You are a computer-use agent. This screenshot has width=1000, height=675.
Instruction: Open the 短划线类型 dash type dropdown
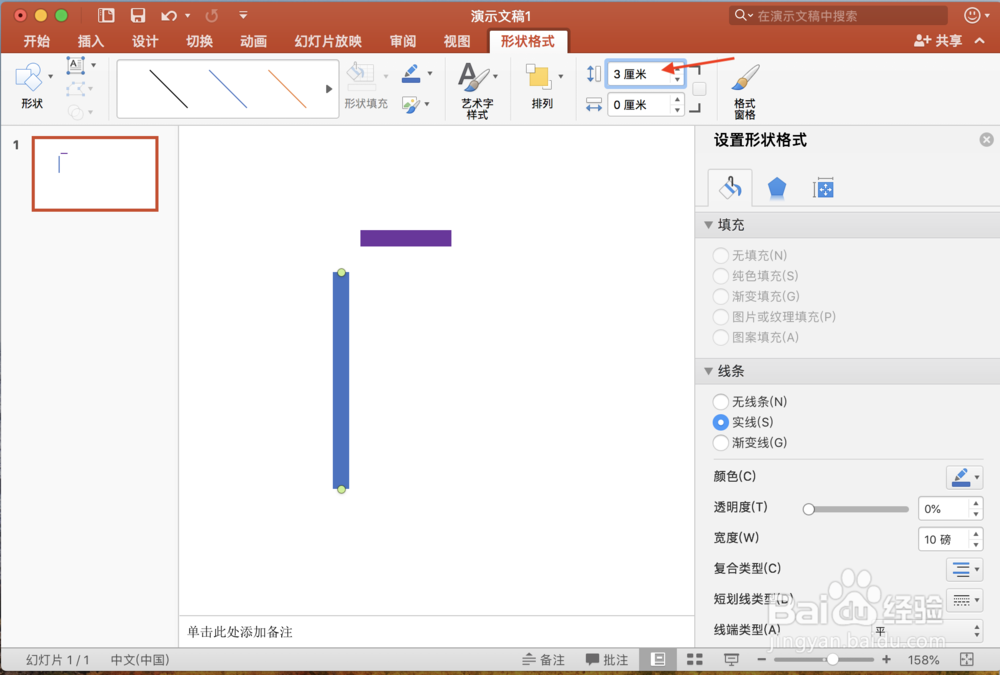(x=964, y=599)
